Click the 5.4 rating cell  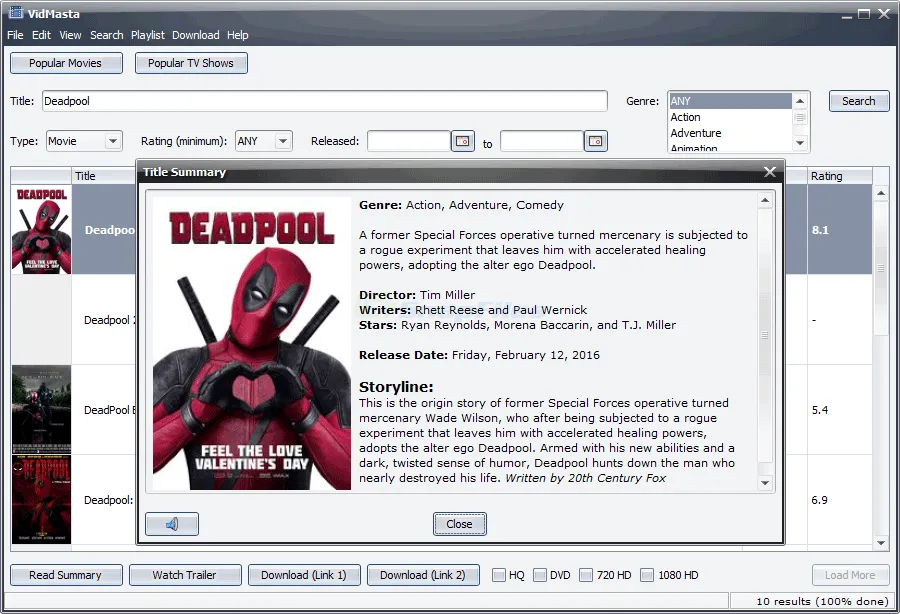pos(840,410)
